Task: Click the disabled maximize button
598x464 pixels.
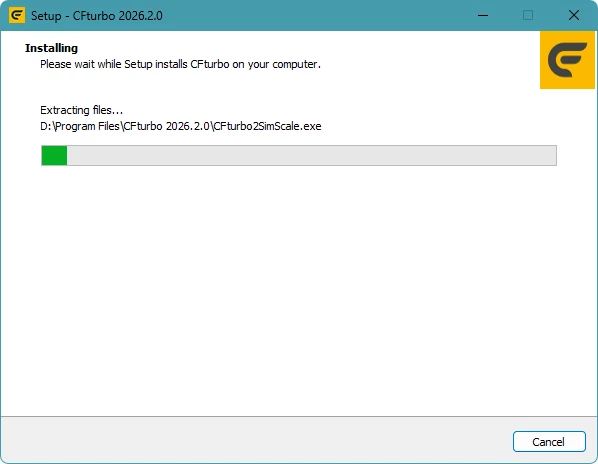Action: [528, 15]
